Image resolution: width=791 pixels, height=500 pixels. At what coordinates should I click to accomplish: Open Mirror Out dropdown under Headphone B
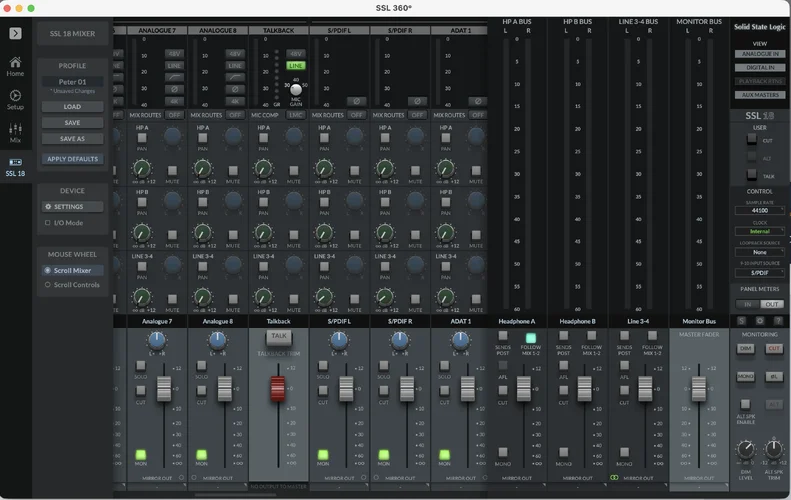(578, 486)
